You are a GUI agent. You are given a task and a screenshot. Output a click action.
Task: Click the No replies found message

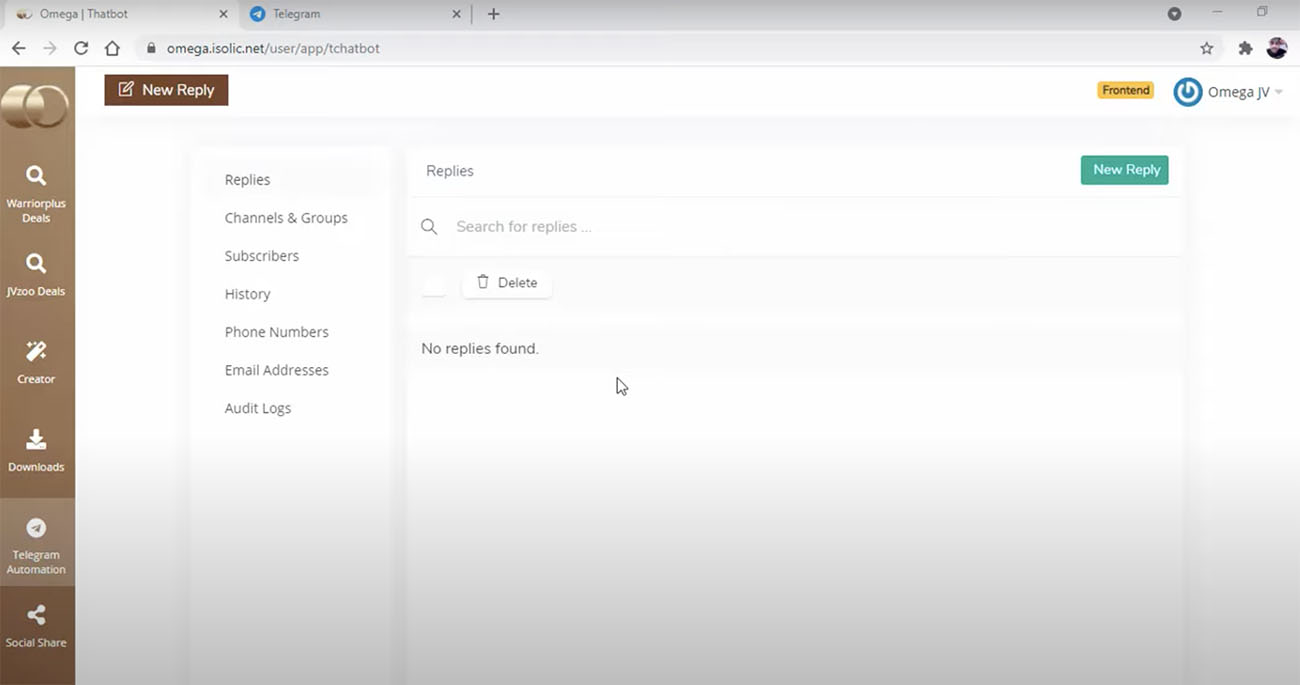pos(480,349)
